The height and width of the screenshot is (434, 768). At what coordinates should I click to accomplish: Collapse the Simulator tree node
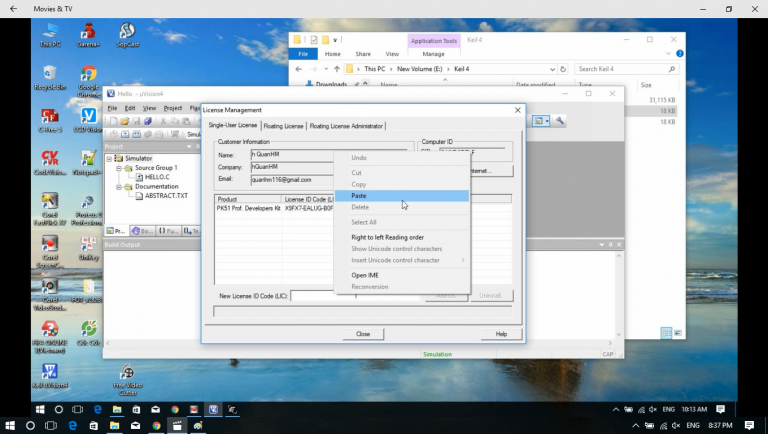(x=110, y=158)
